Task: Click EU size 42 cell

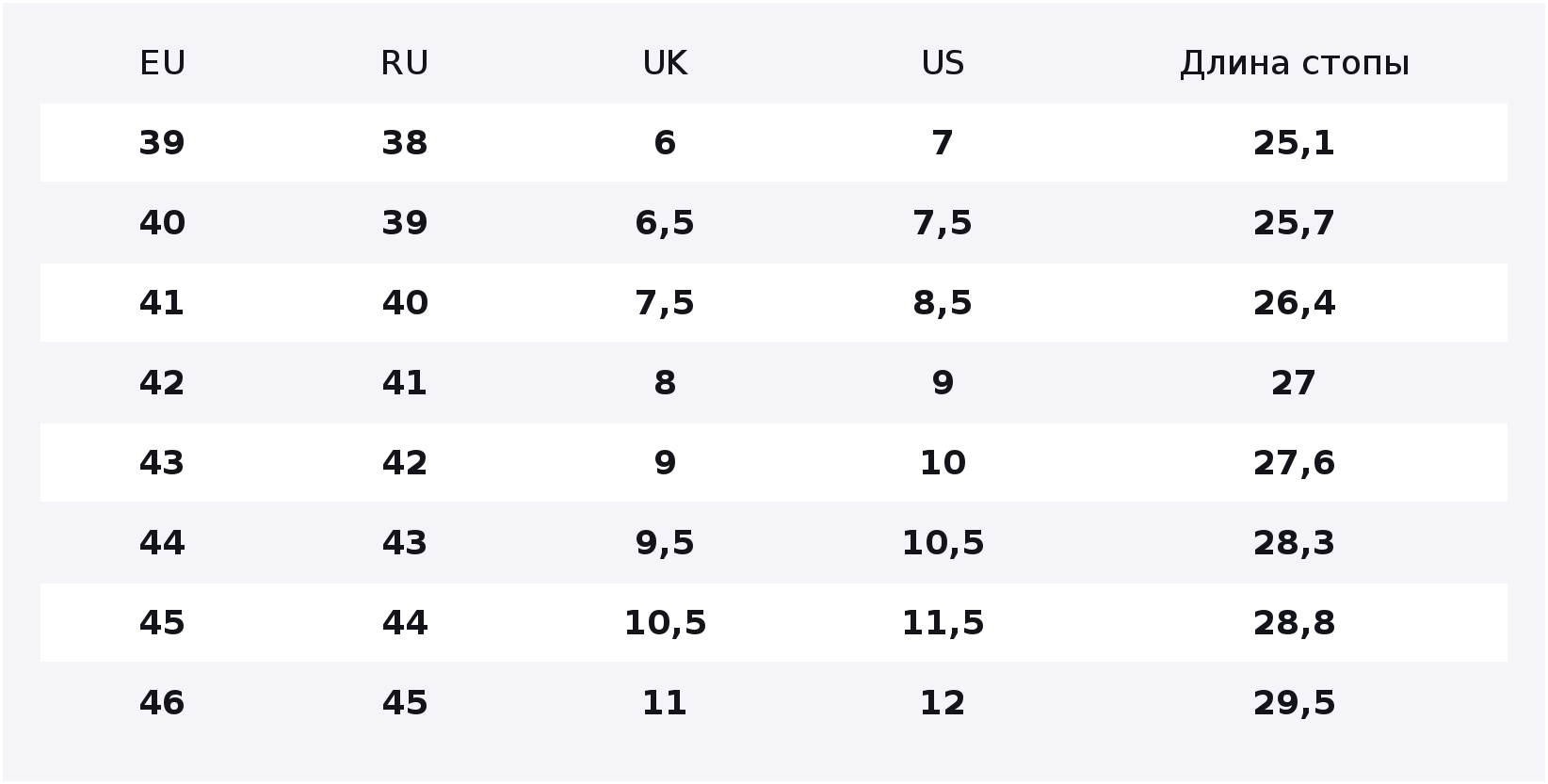Action: click(162, 383)
